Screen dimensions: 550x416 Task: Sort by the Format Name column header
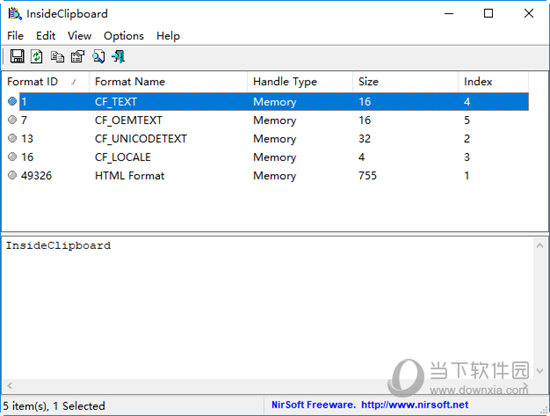point(168,82)
